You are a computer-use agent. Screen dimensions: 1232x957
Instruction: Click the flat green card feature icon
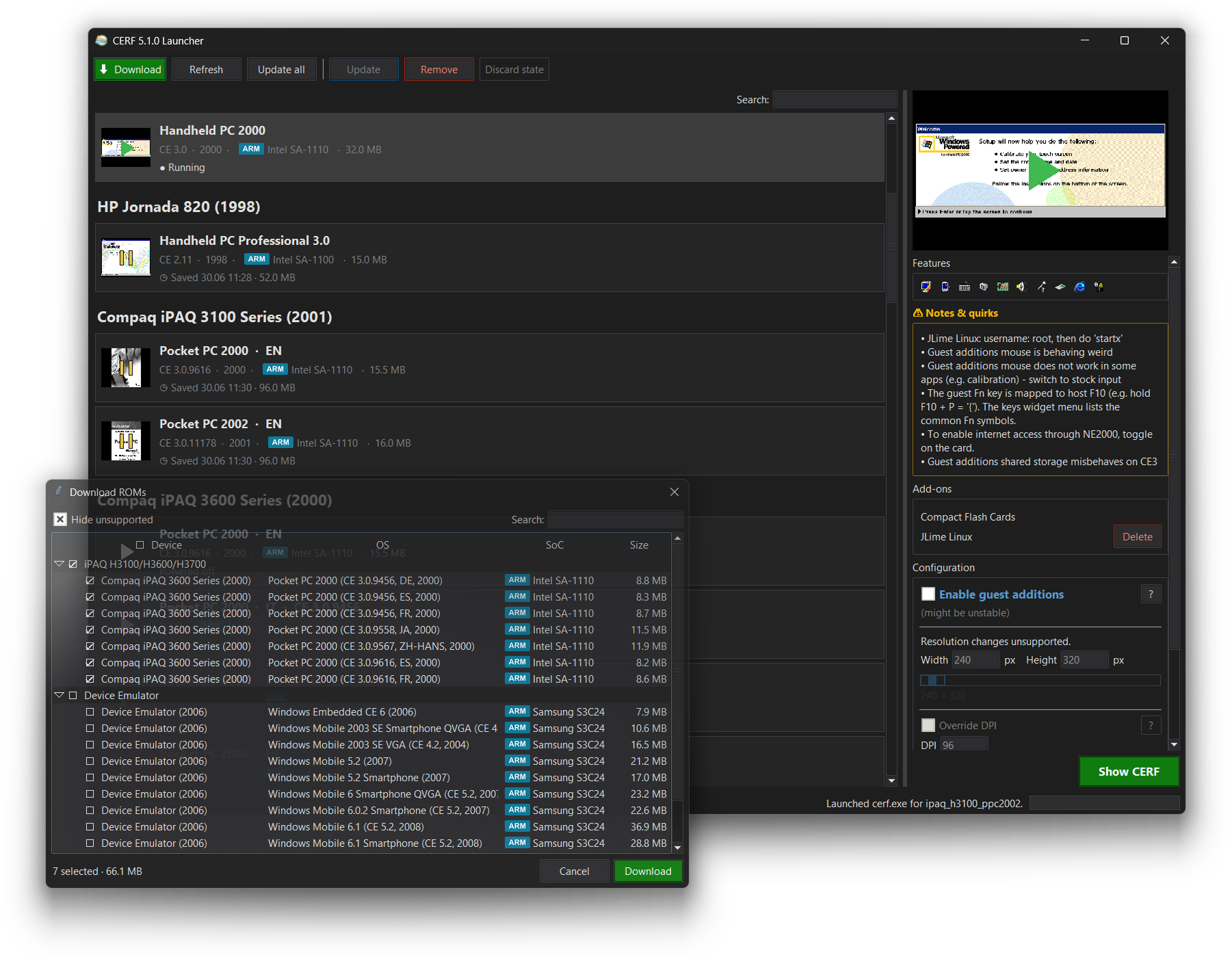point(1060,287)
